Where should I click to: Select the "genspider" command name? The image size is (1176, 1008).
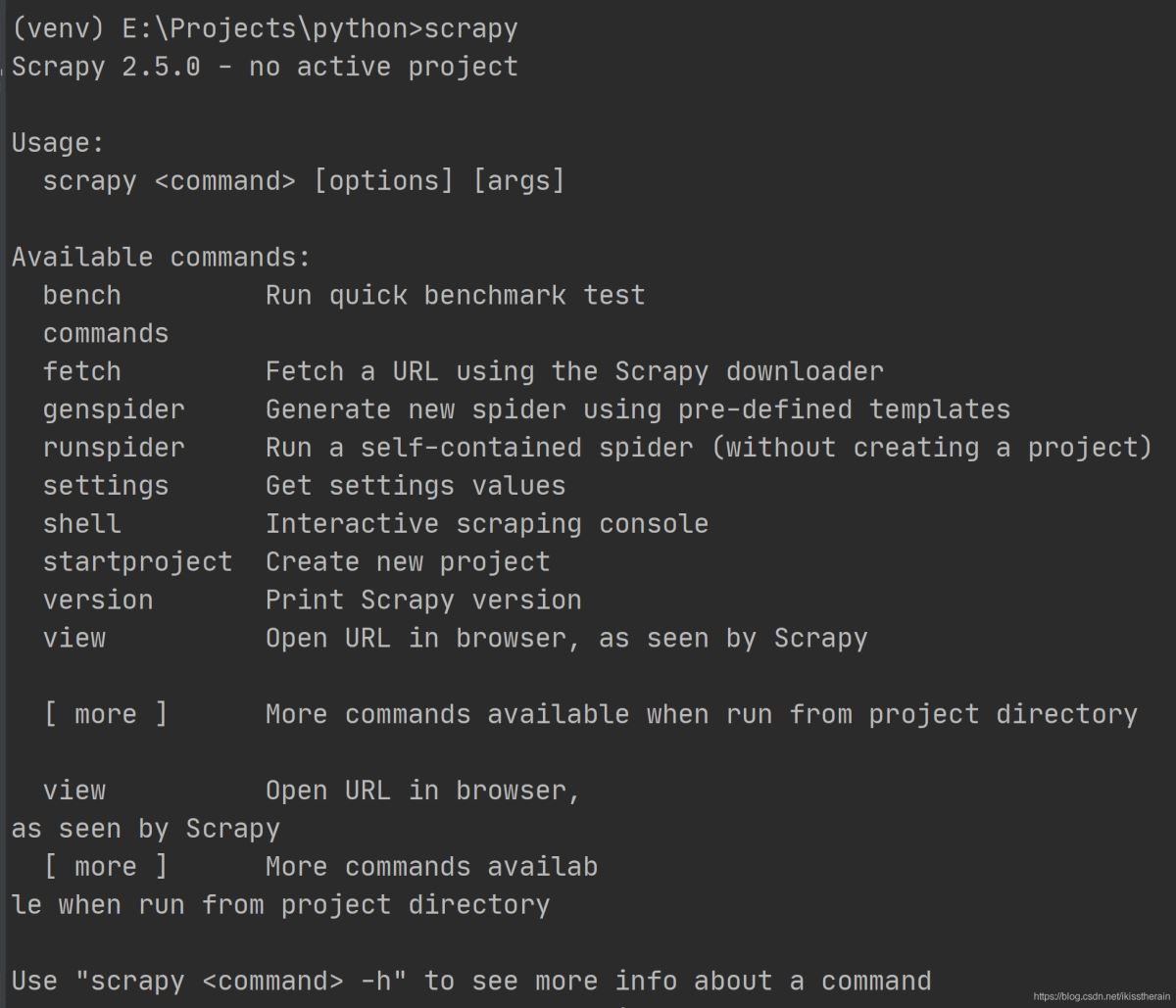point(114,409)
